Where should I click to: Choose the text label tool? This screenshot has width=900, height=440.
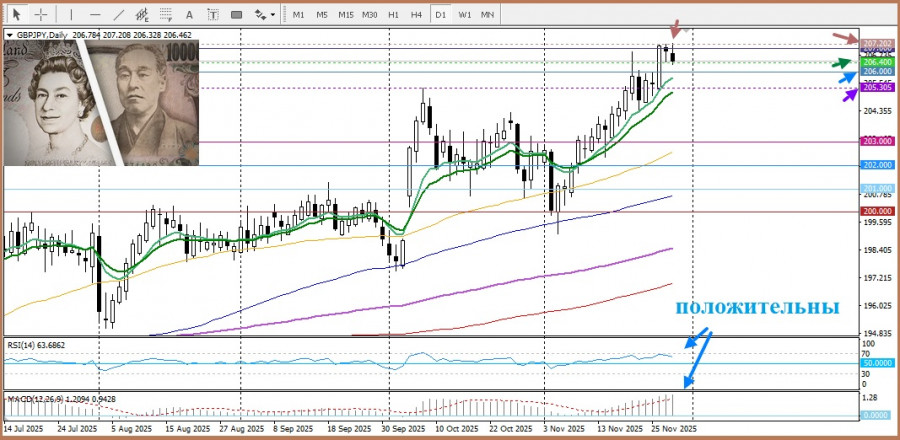point(213,15)
